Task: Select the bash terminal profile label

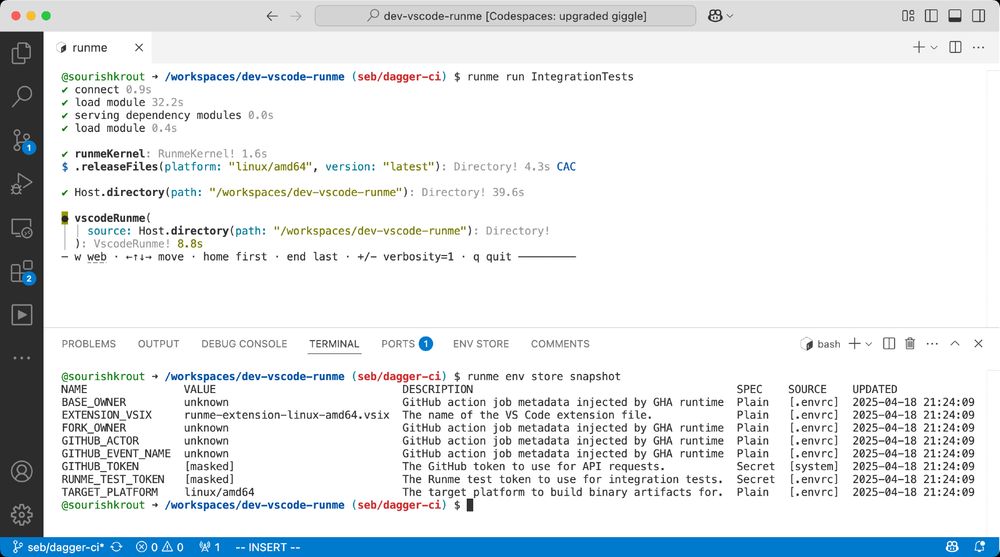Action: 821,344
